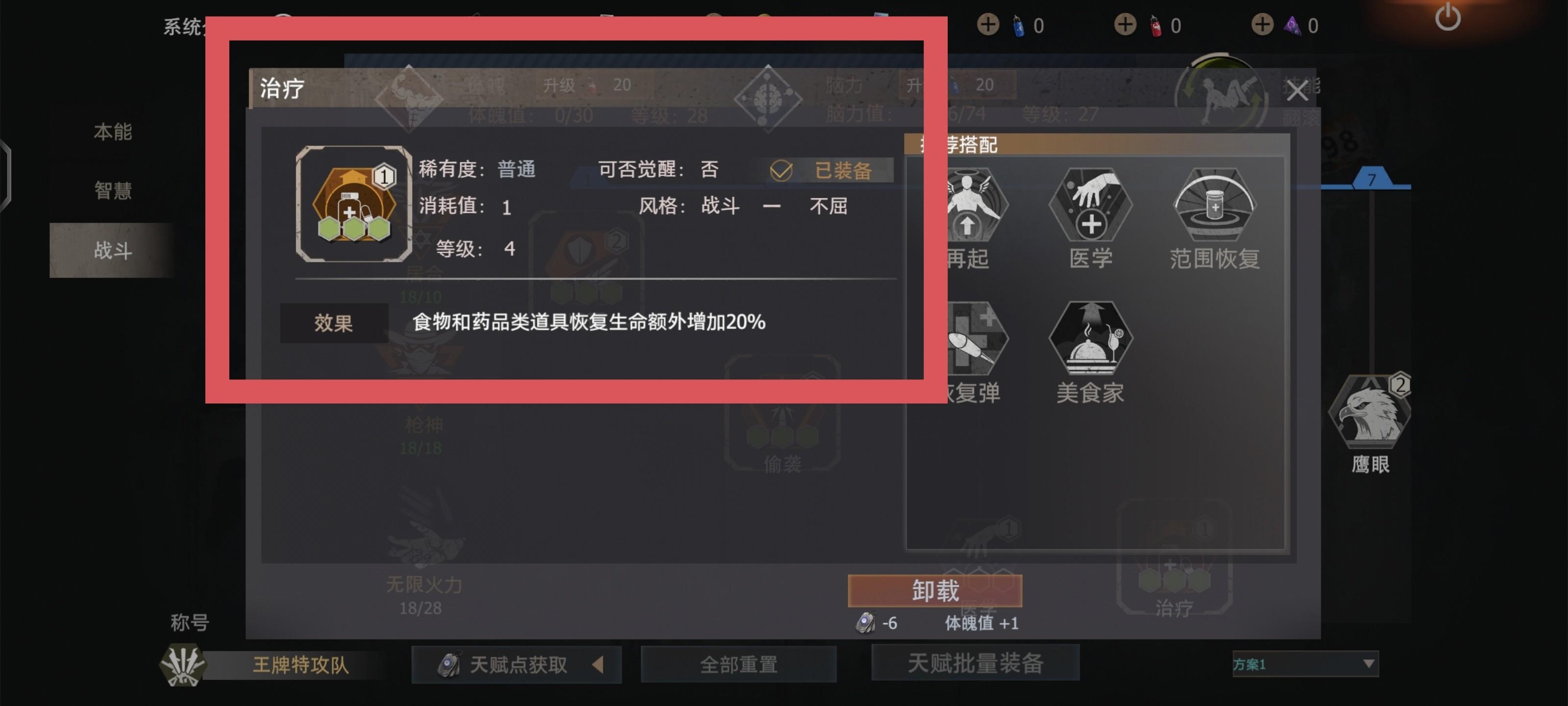Select the 再起 talent icon
This screenshot has height=706, width=1568.
976,204
